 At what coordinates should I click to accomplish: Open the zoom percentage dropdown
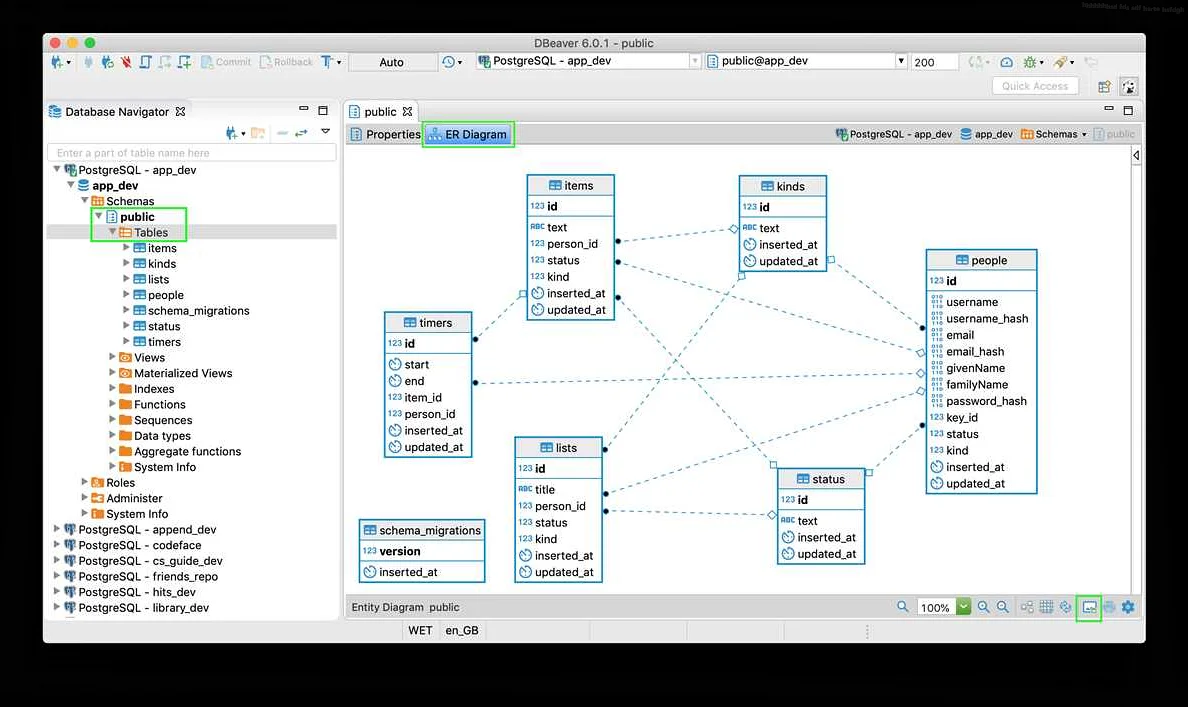point(963,607)
